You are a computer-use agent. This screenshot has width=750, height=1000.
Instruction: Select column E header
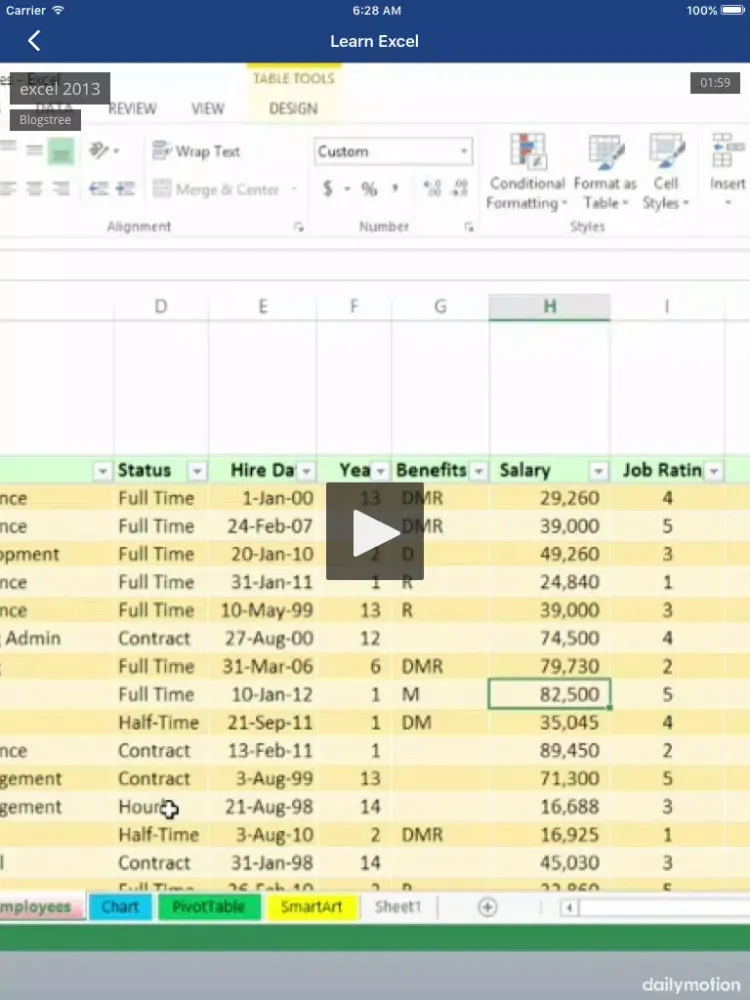pos(262,307)
